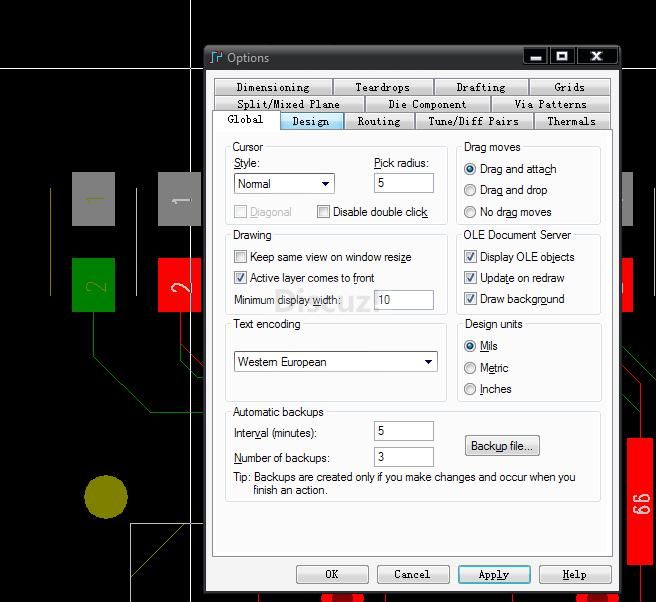
Task: Close the Options dialog with X
Action: tap(597, 56)
